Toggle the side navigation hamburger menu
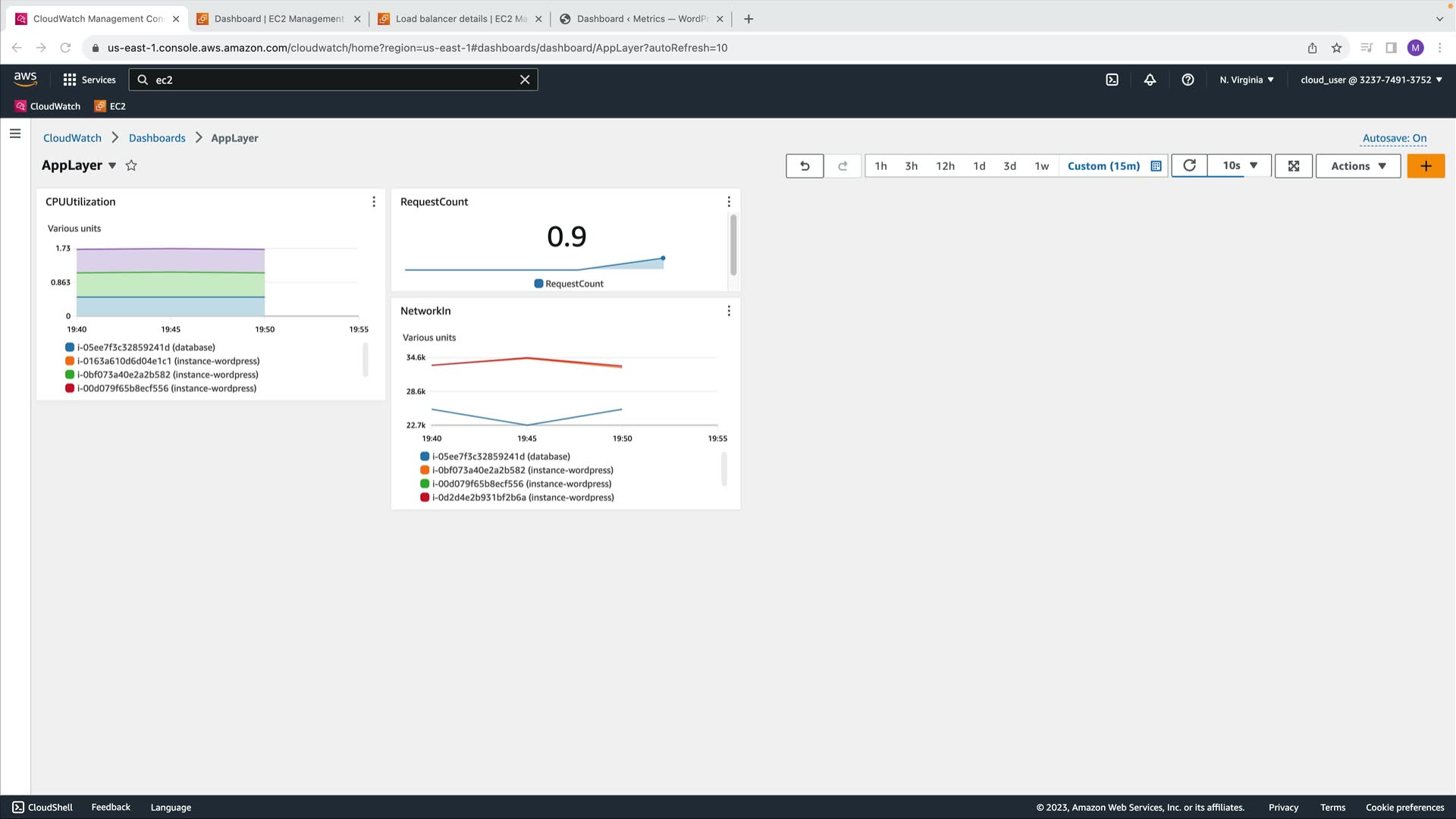 tap(15, 133)
